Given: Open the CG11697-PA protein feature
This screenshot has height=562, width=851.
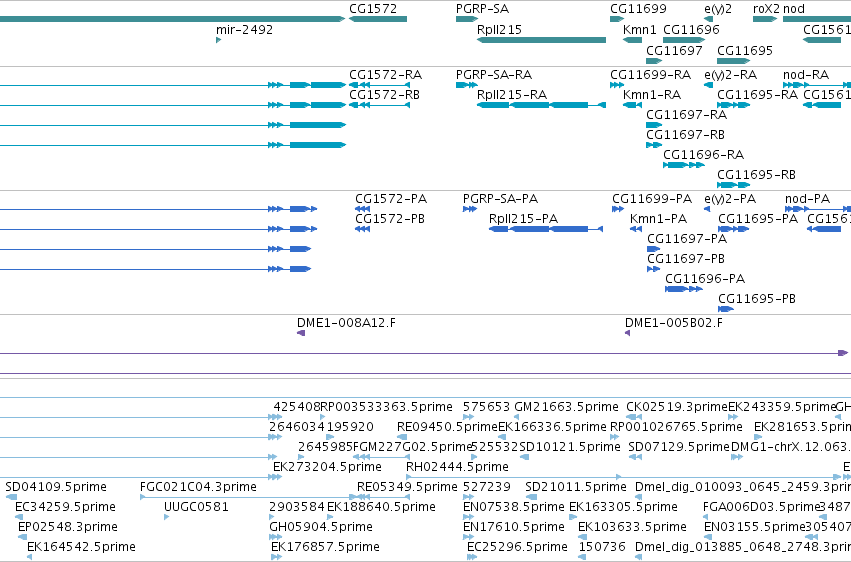Looking at the screenshot, I should (x=653, y=250).
